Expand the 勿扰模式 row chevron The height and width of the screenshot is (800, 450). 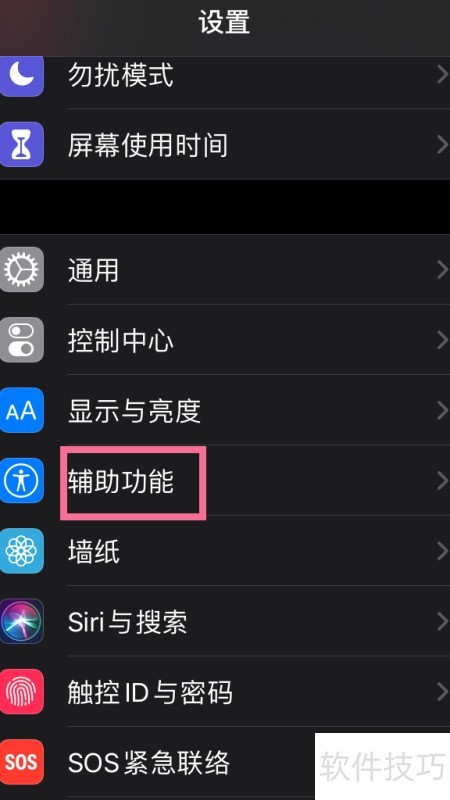442,76
